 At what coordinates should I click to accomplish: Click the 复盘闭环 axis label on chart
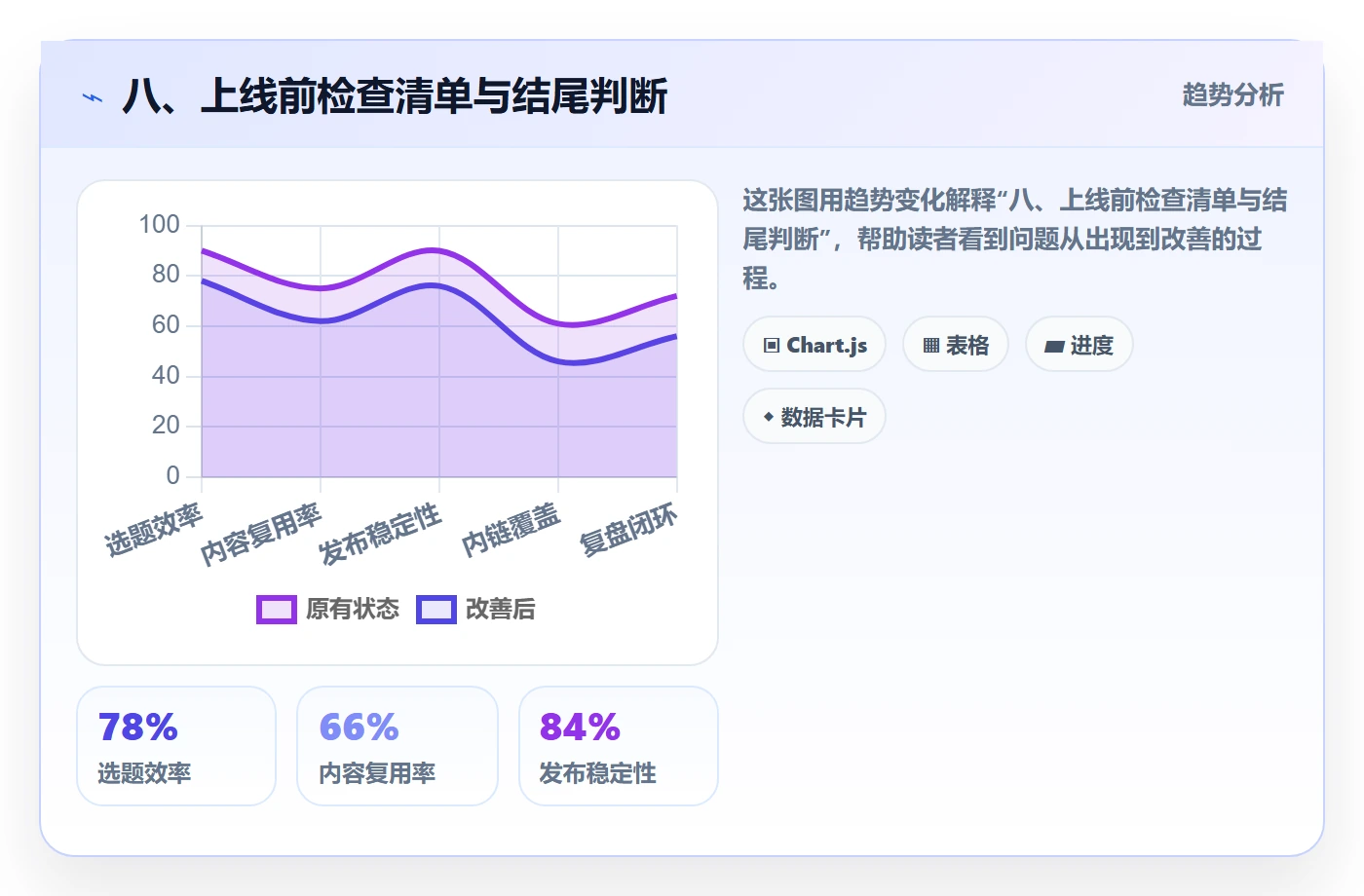629,530
